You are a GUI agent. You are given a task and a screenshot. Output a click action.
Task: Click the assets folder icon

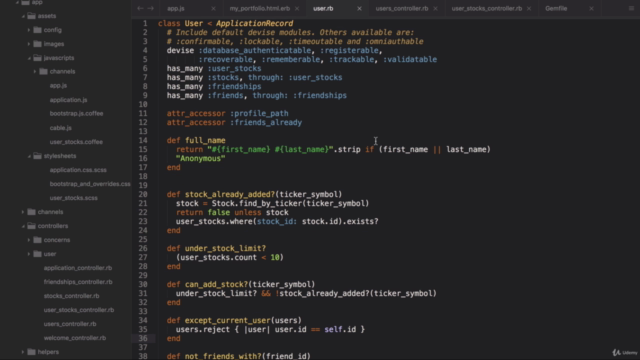pyautogui.click(x=31, y=16)
